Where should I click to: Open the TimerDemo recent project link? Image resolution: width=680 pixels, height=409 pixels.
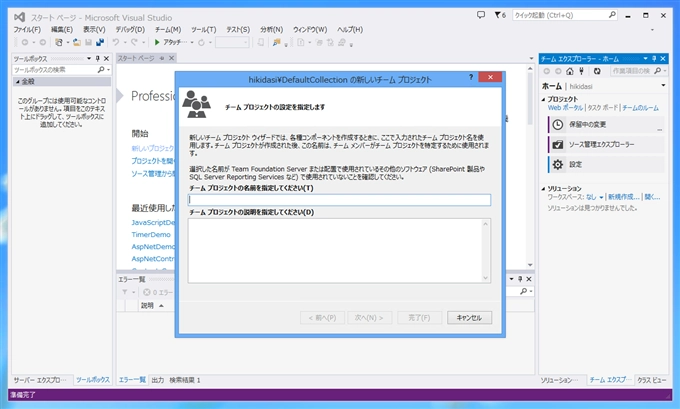pyautogui.click(x=151, y=234)
